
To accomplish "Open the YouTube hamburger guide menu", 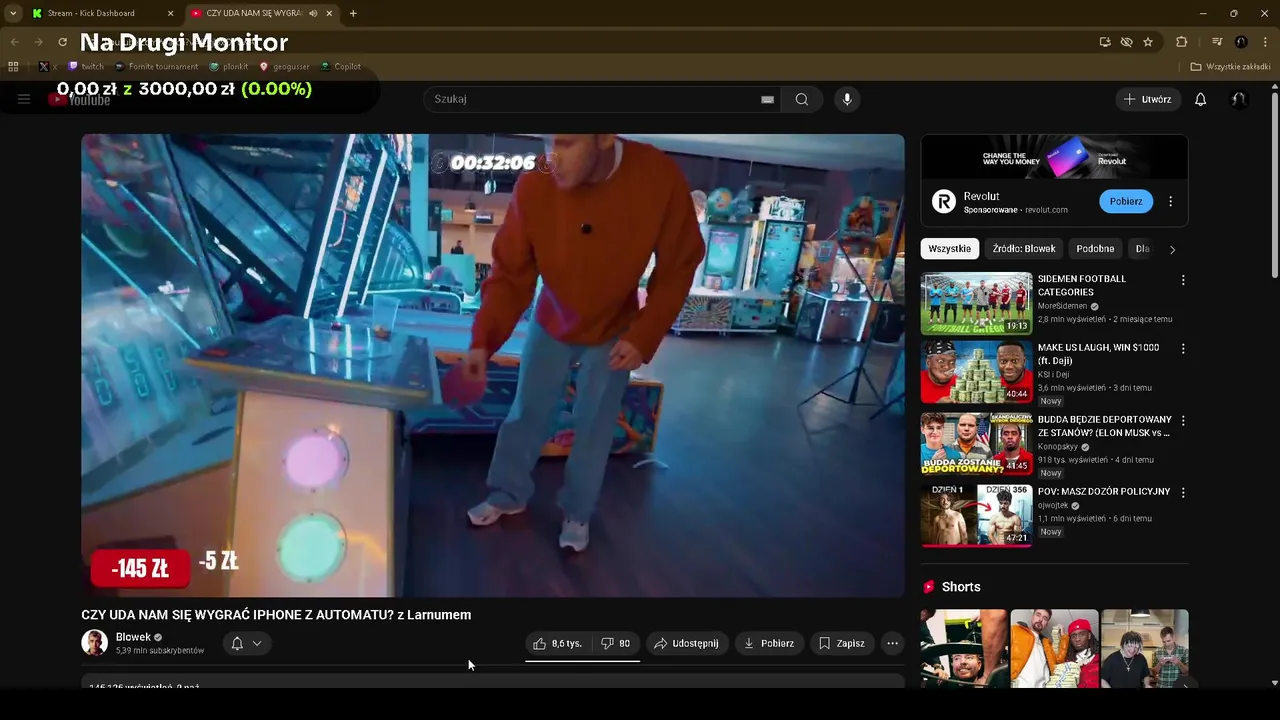I will pyautogui.click(x=24, y=99).
